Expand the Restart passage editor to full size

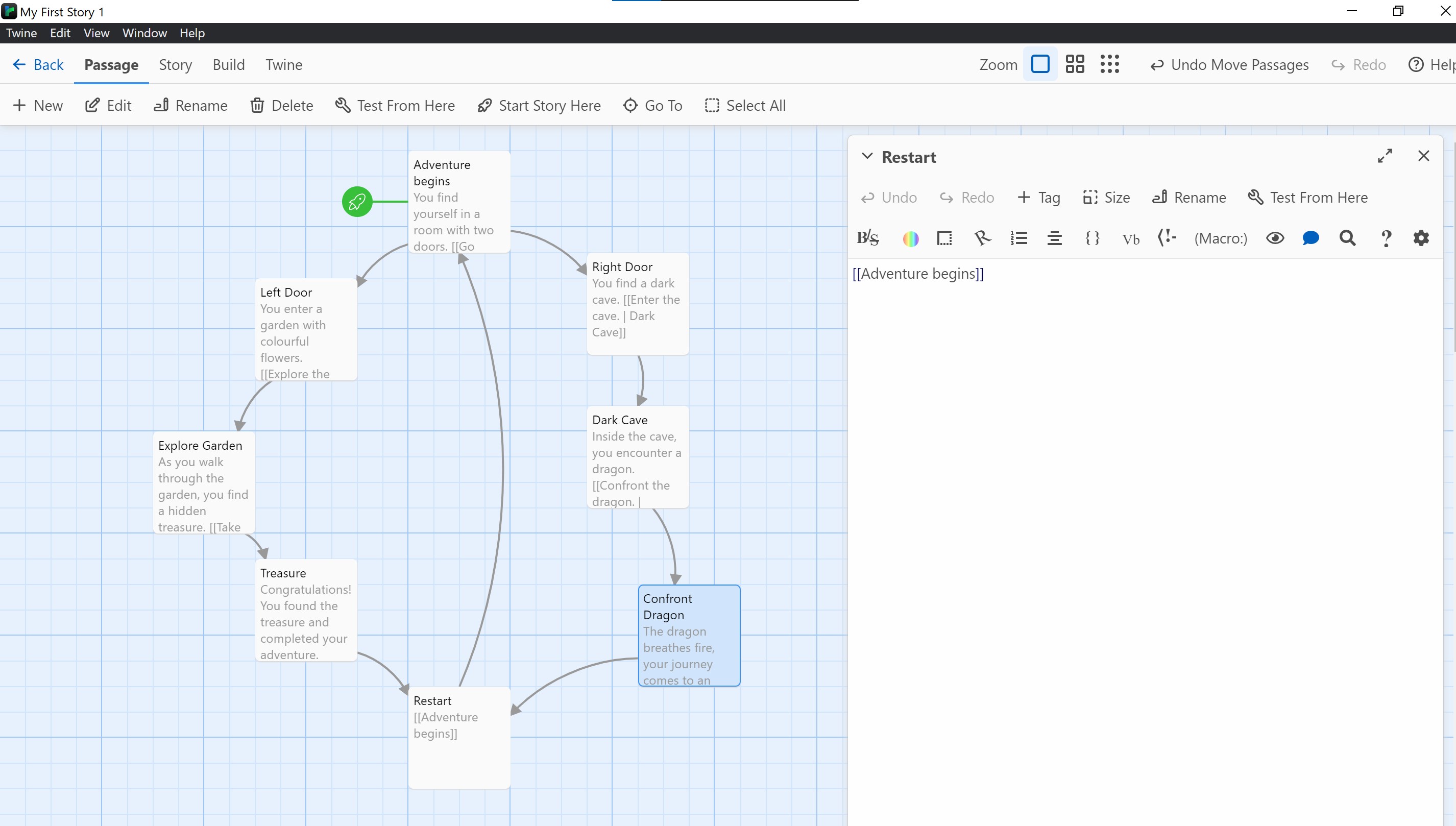coord(1385,156)
